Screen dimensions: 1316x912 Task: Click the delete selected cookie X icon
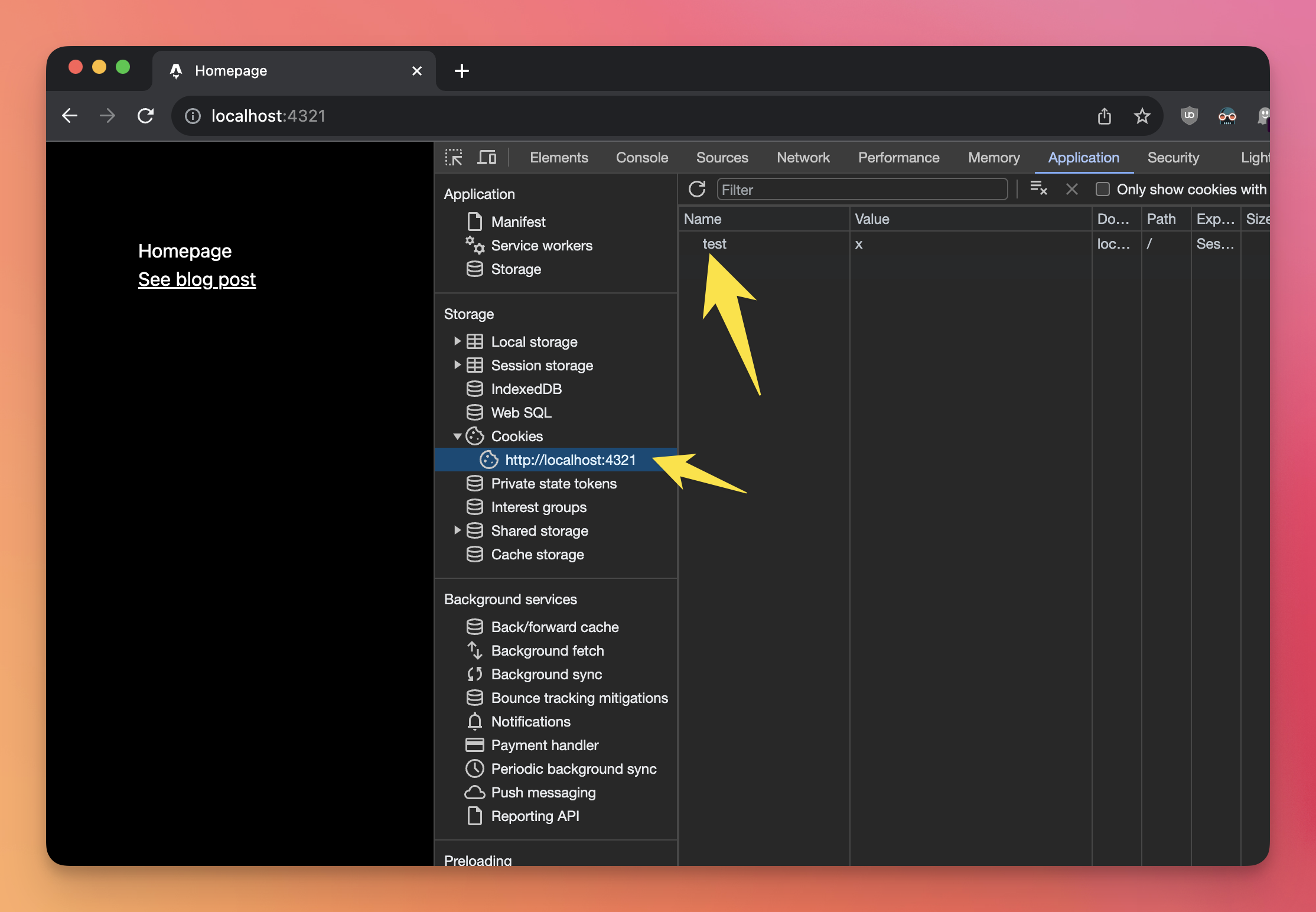click(1071, 189)
